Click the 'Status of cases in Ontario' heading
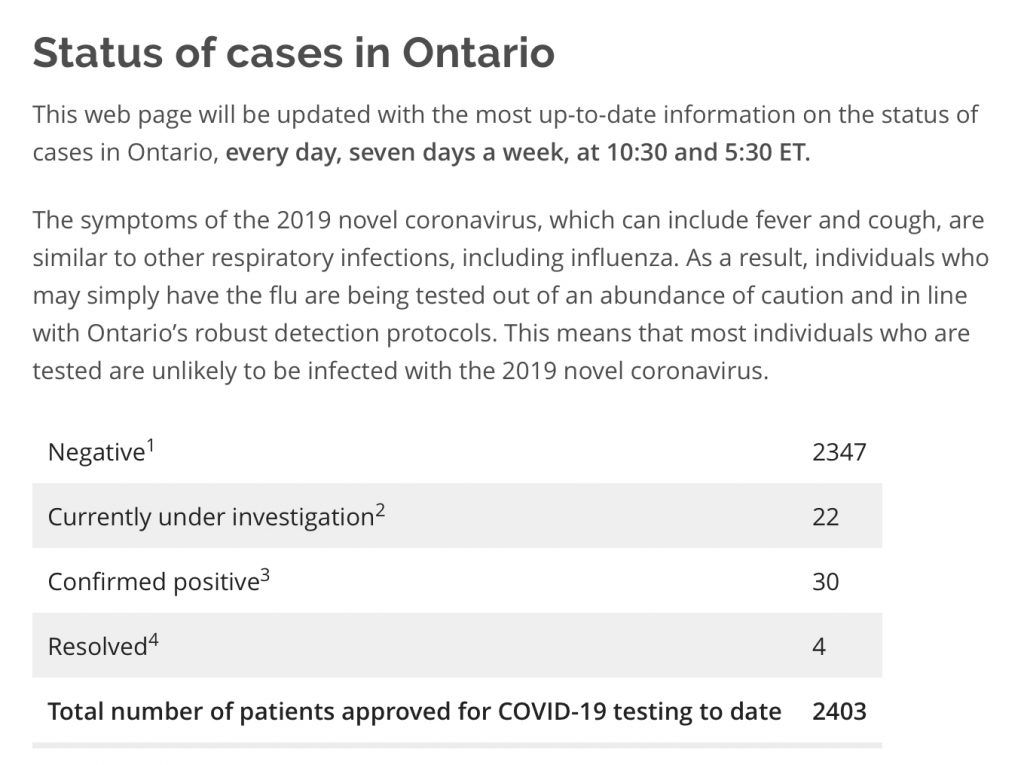 [x=293, y=52]
